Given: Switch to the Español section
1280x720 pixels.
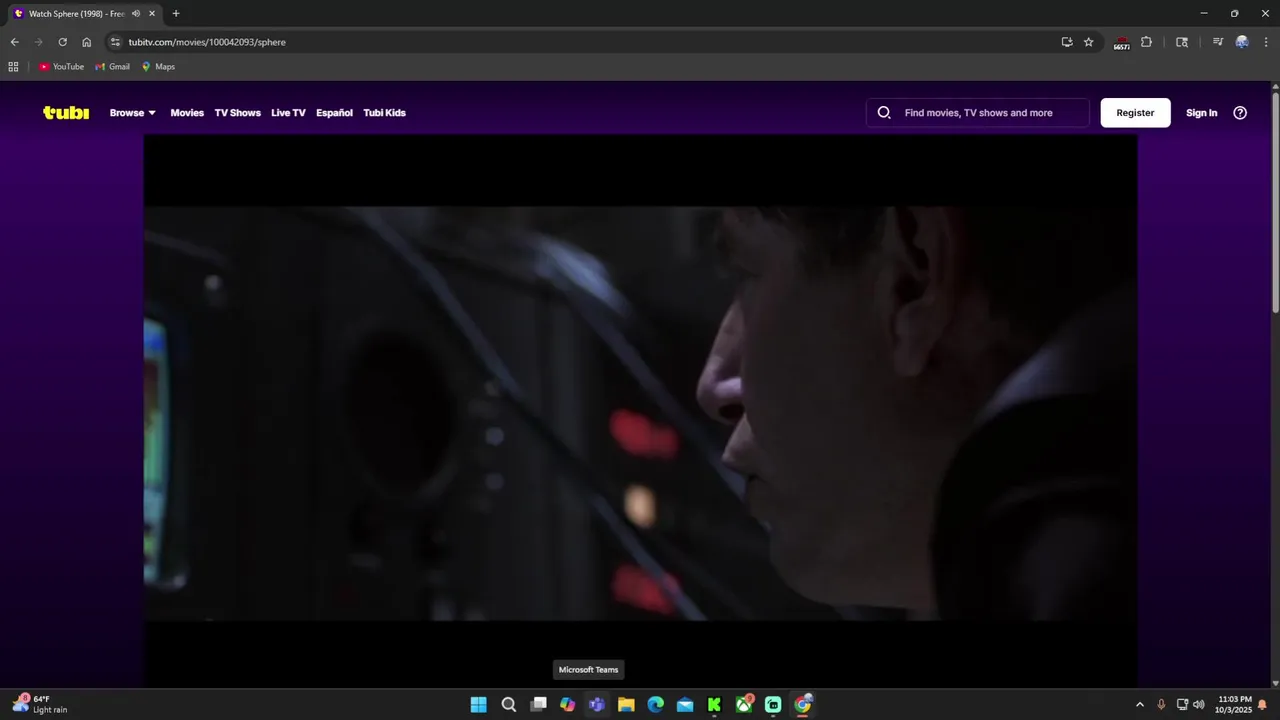Looking at the screenshot, I should tap(334, 113).
